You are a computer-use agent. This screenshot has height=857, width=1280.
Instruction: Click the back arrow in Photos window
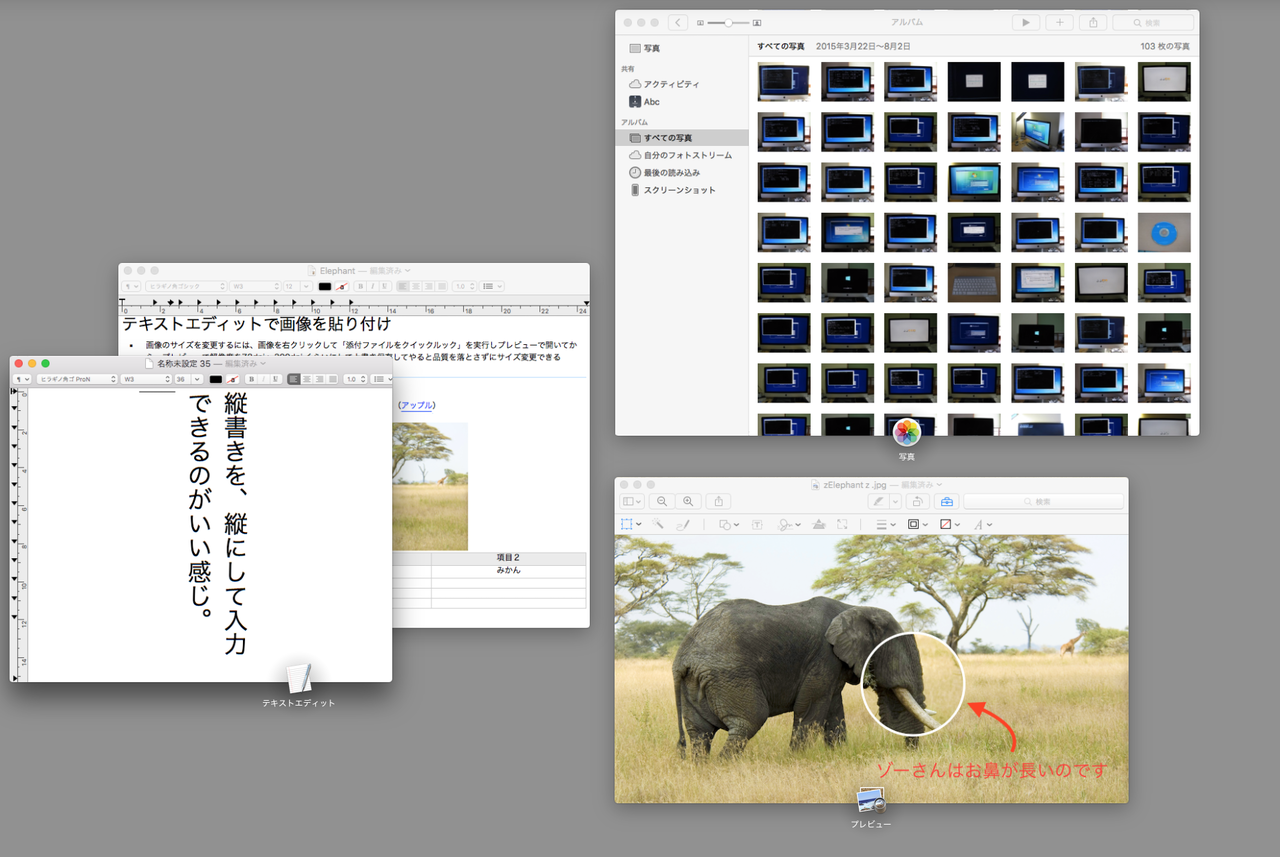(678, 22)
